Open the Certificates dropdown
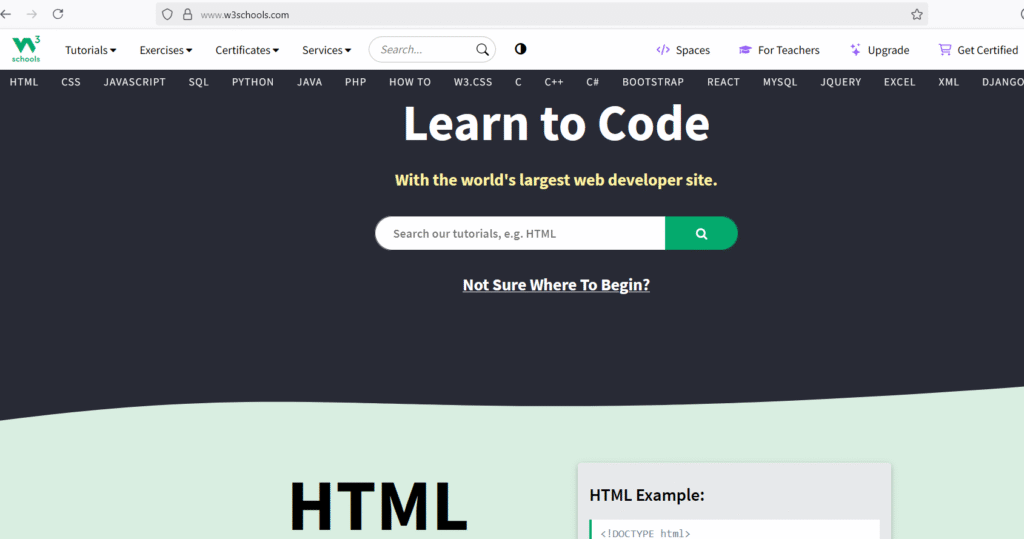This screenshot has width=1024, height=539. point(247,50)
